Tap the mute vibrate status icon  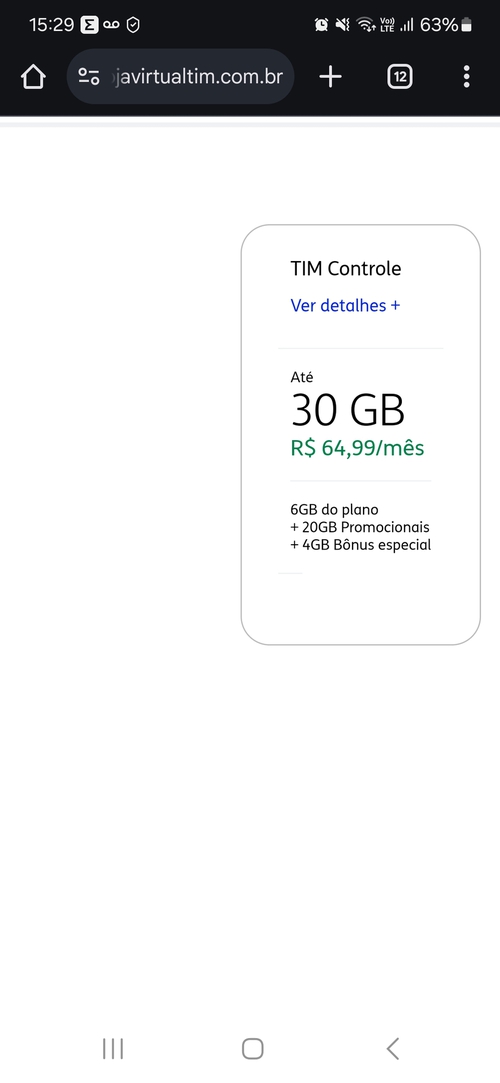click(x=343, y=25)
